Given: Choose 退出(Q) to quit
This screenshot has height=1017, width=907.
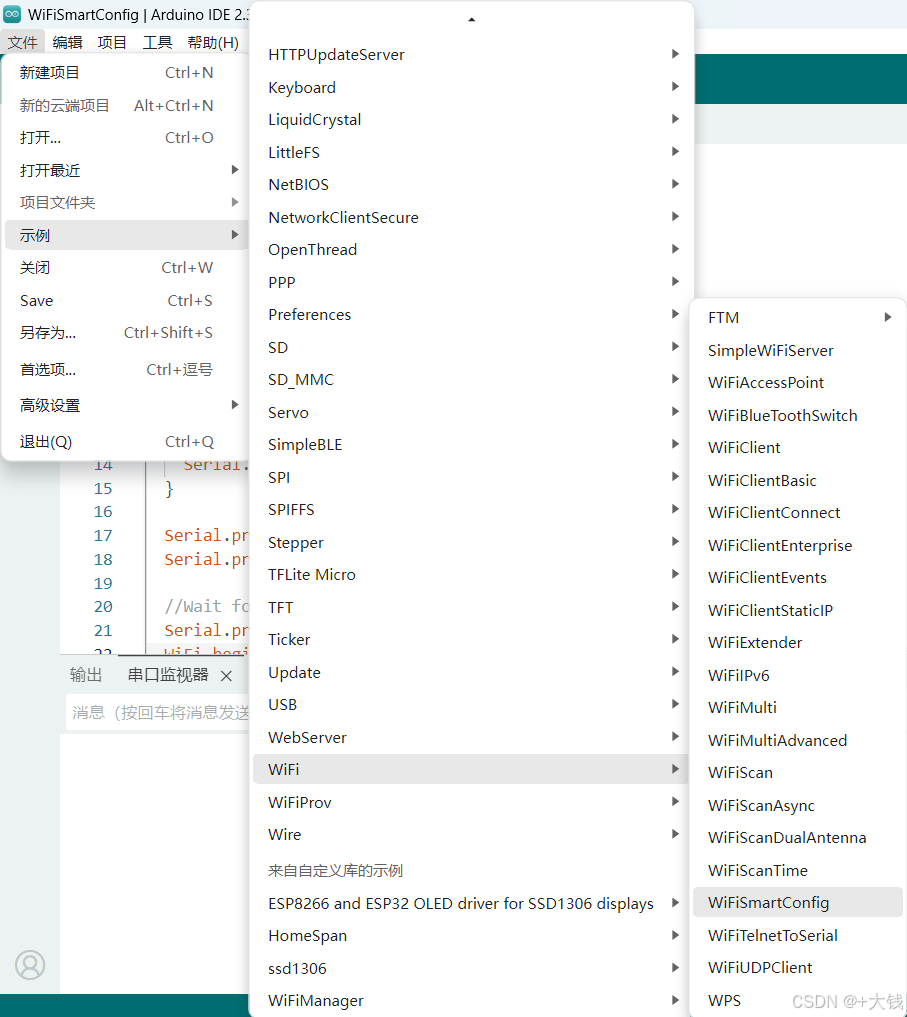Looking at the screenshot, I should pyautogui.click(x=127, y=442).
